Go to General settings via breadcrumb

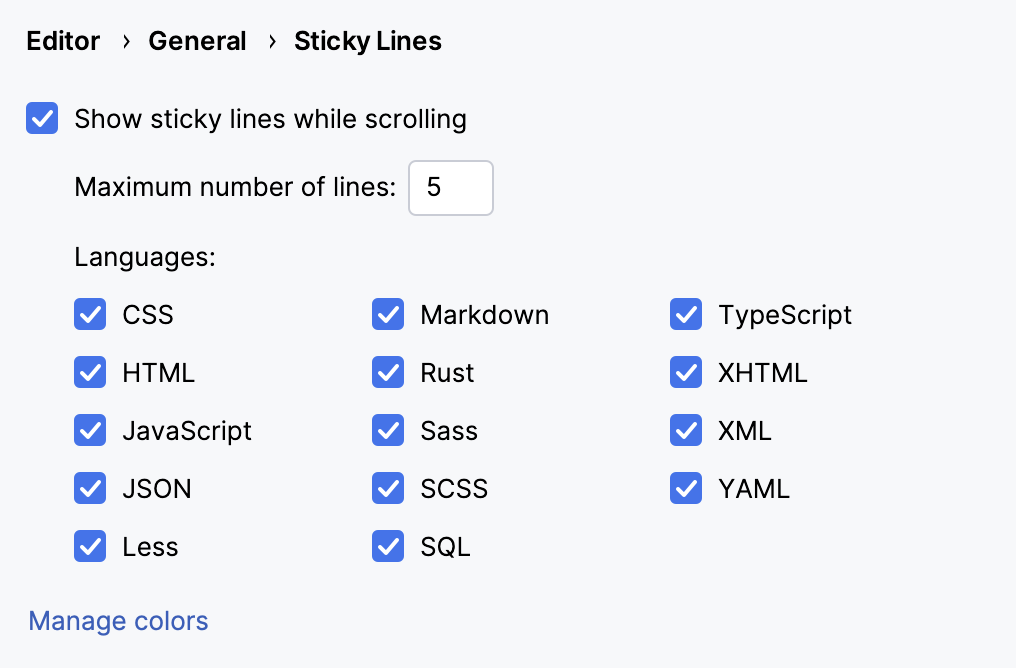tap(197, 41)
